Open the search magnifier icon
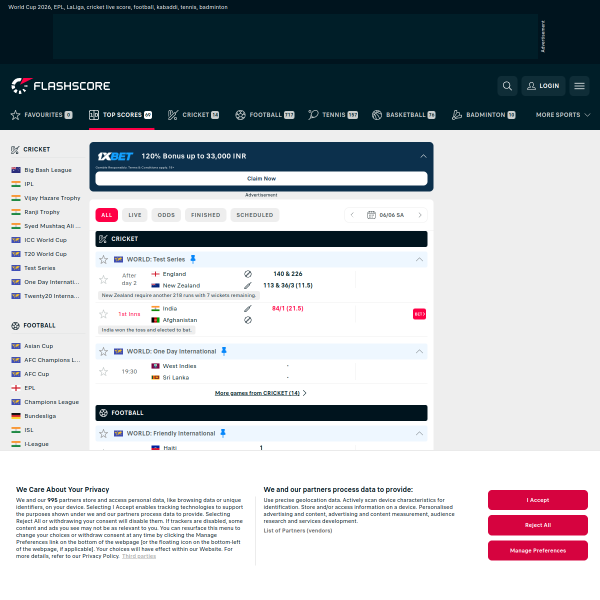The width and height of the screenshot is (600, 600). (507, 86)
